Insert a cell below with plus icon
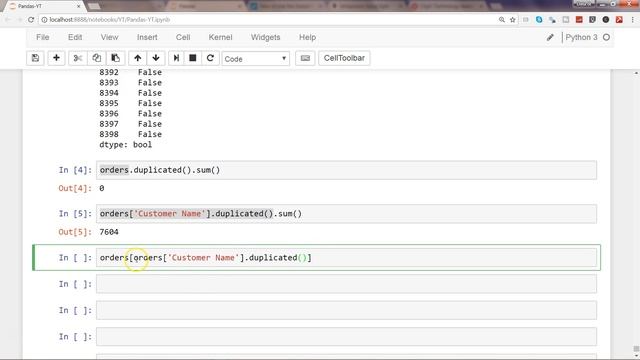Screen dimensions: 640x360 (56, 58)
